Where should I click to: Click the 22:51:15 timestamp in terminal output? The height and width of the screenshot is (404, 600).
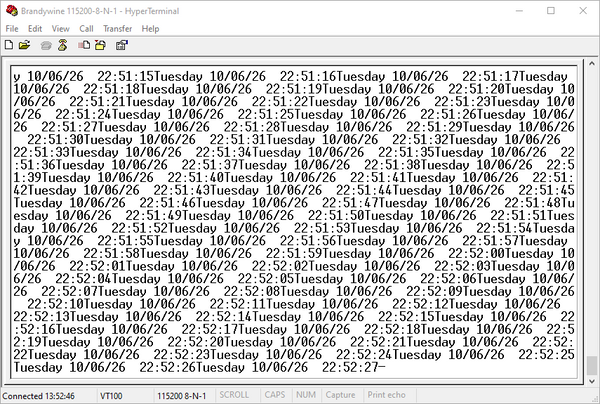pos(125,76)
